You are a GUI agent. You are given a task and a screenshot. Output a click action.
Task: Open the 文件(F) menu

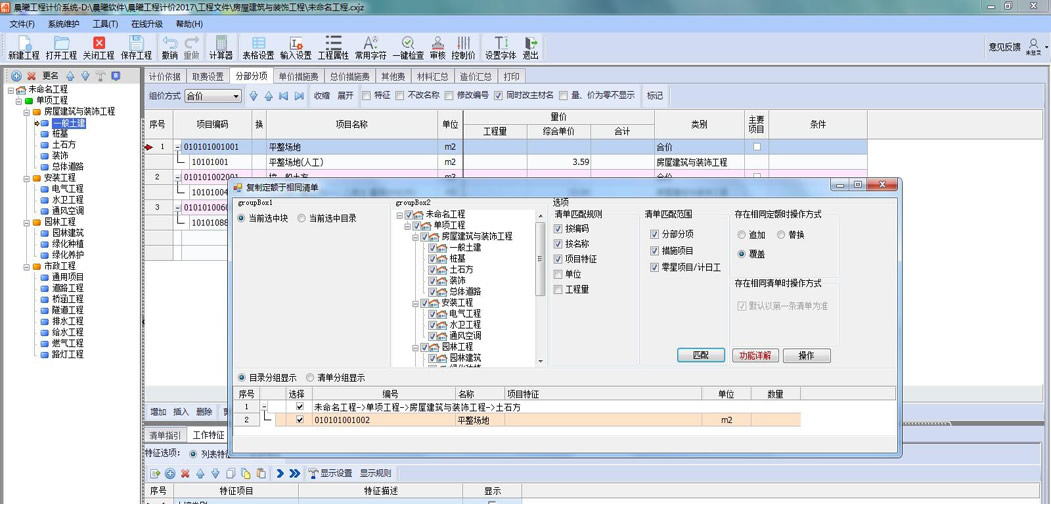point(22,23)
